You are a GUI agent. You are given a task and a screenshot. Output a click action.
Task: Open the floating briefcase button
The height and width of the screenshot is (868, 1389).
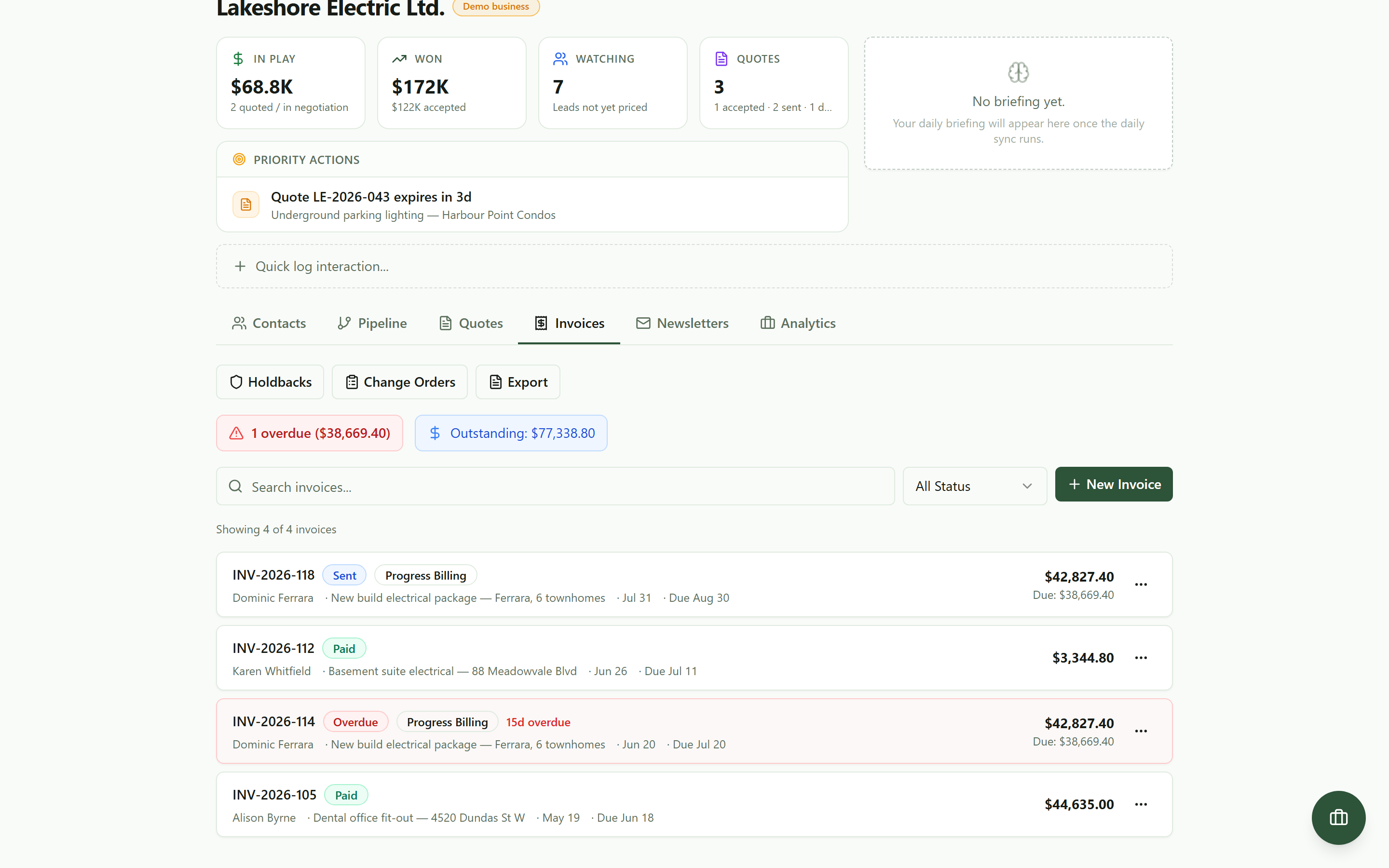coord(1338,817)
